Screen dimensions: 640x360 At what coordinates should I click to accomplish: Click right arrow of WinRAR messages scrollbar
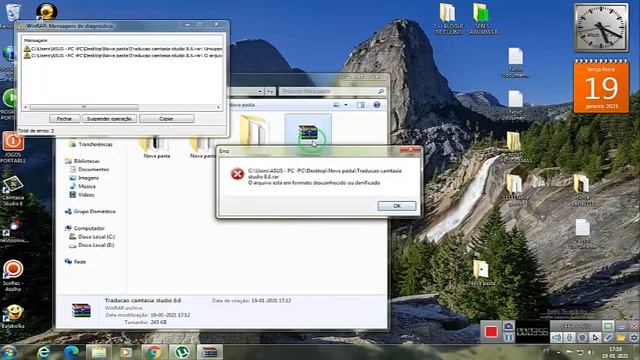[219, 107]
